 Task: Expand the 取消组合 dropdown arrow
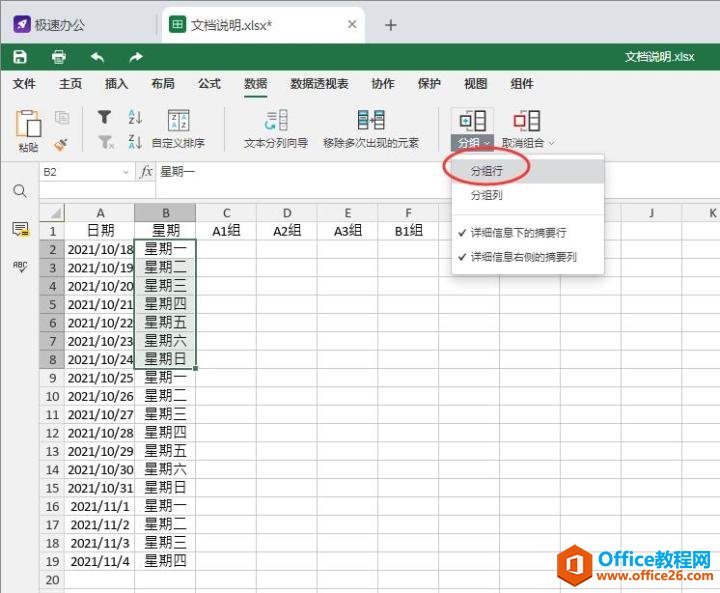551,143
